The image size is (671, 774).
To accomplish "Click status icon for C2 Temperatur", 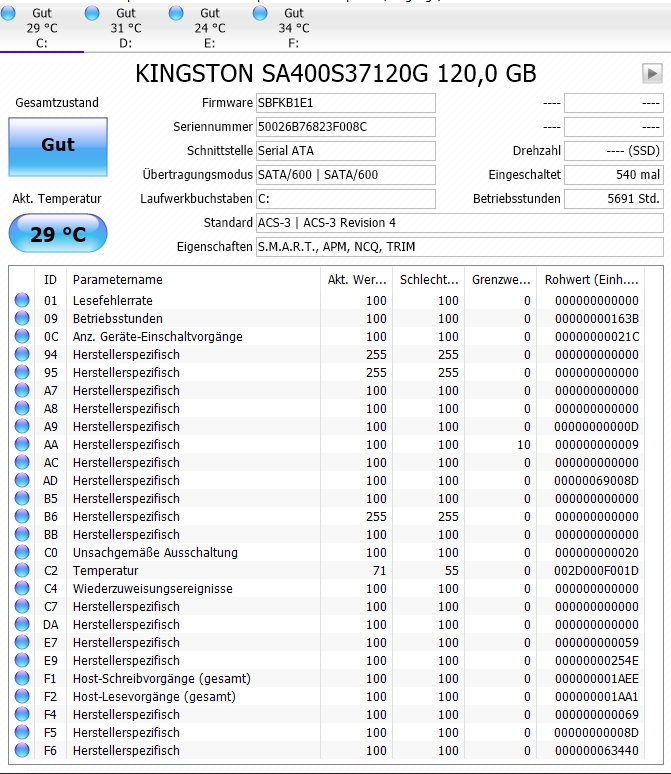I will [x=22, y=571].
